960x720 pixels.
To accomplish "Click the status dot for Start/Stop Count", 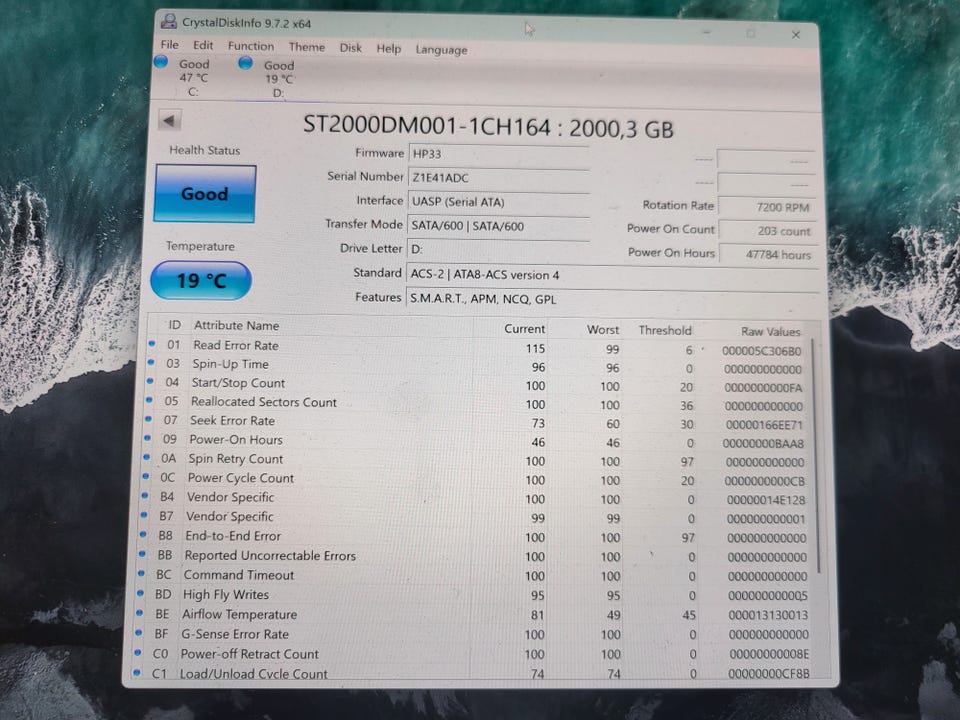I will coord(150,381).
